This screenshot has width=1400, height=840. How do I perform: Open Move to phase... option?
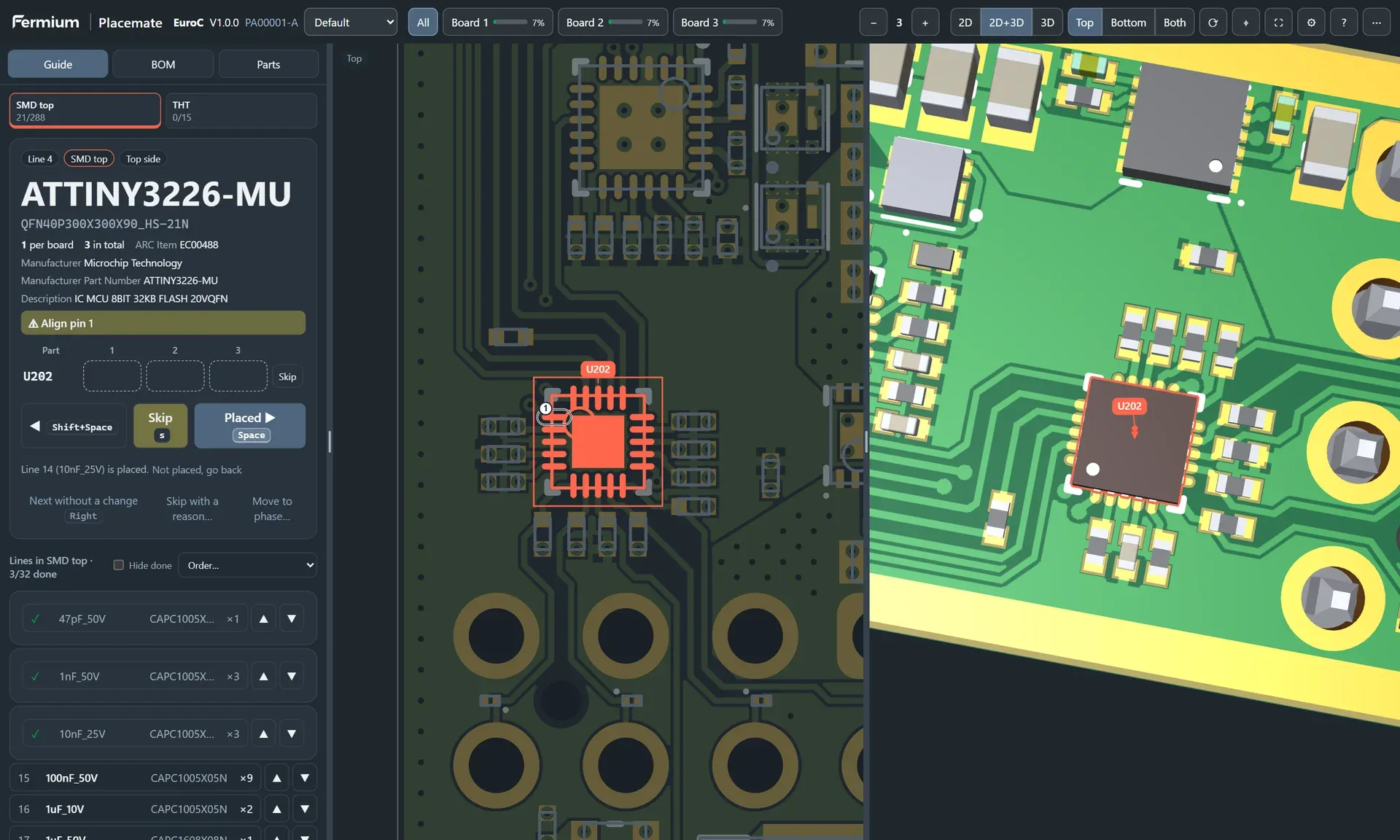pos(272,508)
